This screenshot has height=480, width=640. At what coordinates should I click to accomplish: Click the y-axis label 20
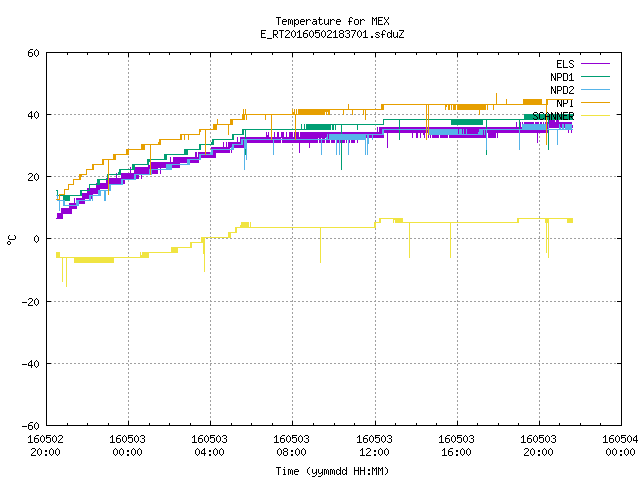click(33, 177)
